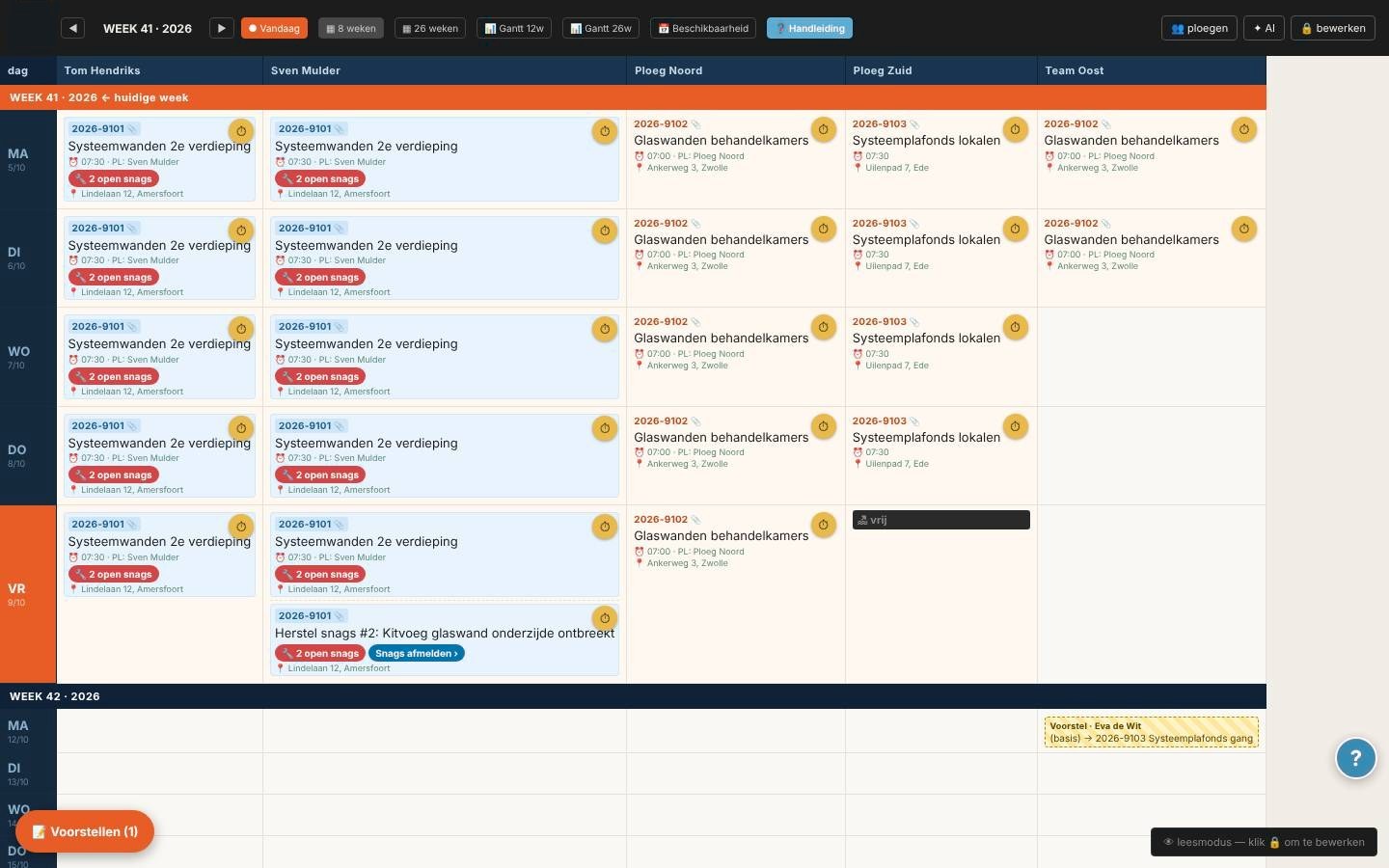This screenshot has width=1389, height=868.
Task: Click the timer icon on Team Oost's Monday card
Action: (x=1244, y=129)
